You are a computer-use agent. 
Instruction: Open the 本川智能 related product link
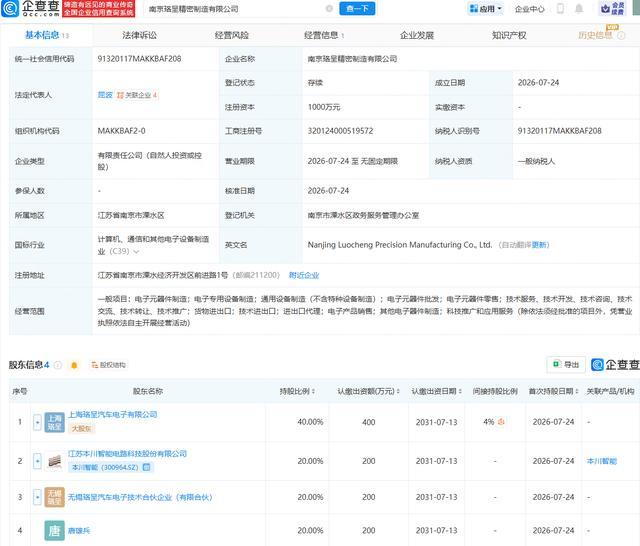[x=602, y=461]
